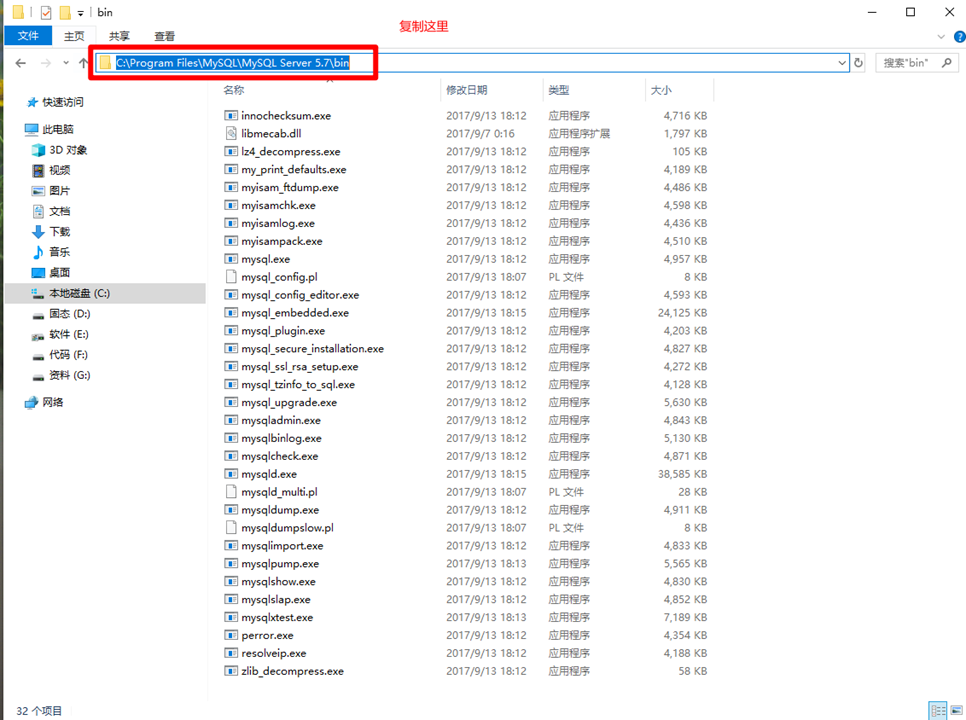Image resolution: width=966 pixels, height=720 pixels.
Task: Click the myisamchk.exe file icon
Action: (231, 205)
